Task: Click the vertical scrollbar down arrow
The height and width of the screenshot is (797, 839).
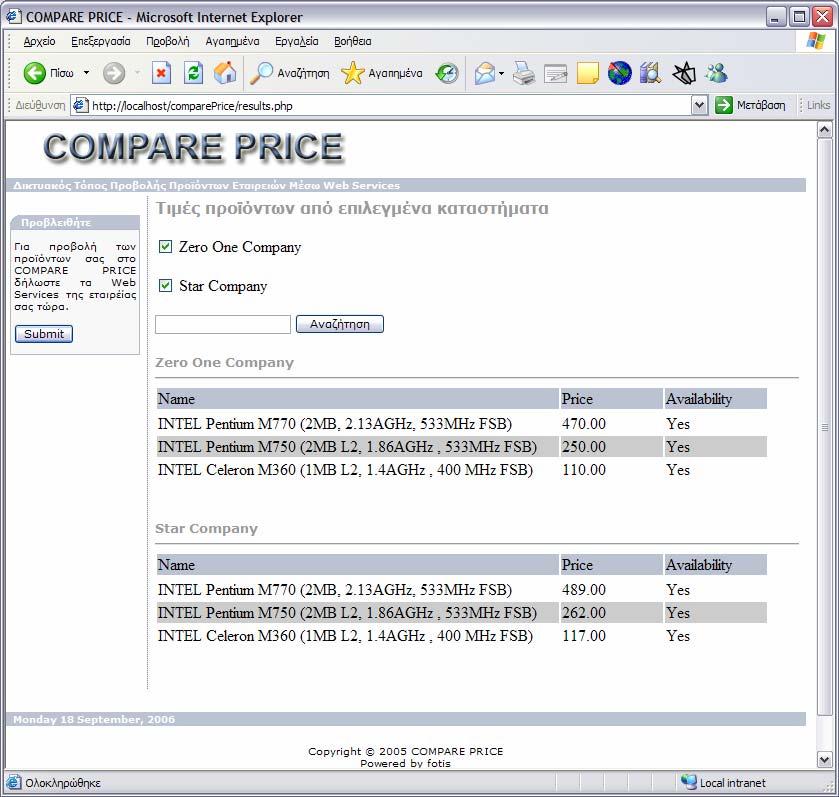Action: [824, 759]
